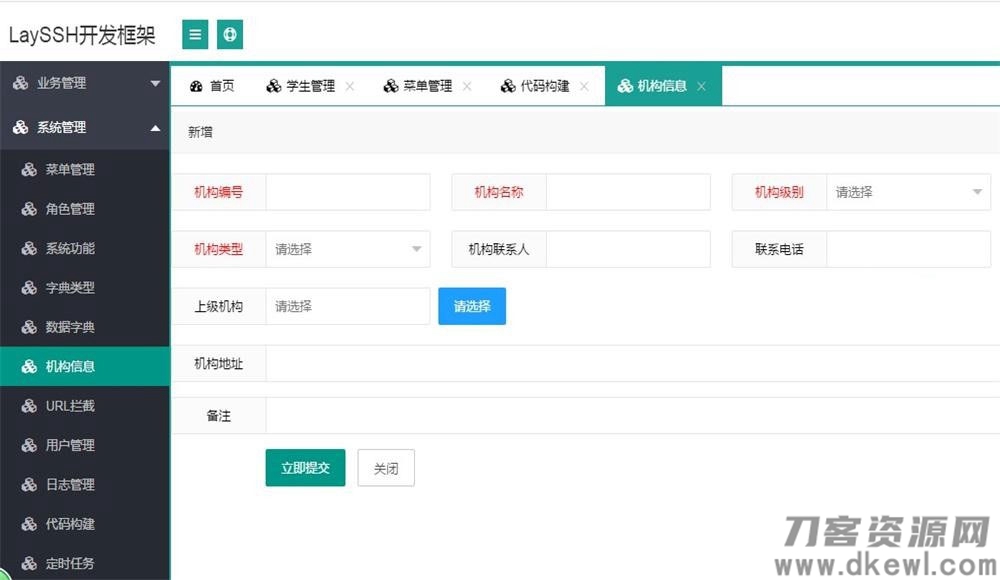The height and width of the screenshot is (580, 1000).
Task: Click the hamburger icon to collapse sidebar
Action: point(195,34)
